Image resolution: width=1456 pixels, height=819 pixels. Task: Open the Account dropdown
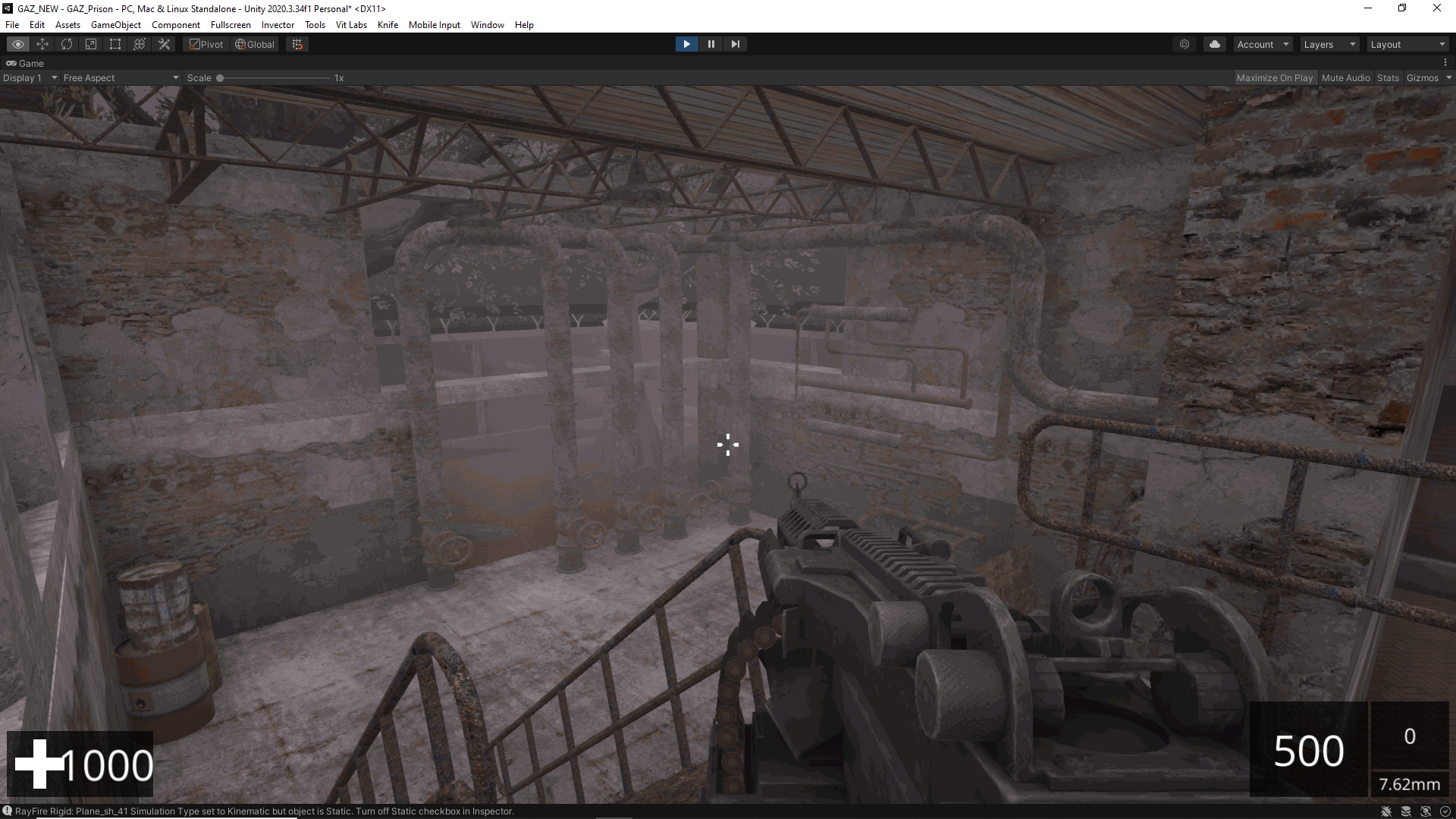click(1263, 44)
